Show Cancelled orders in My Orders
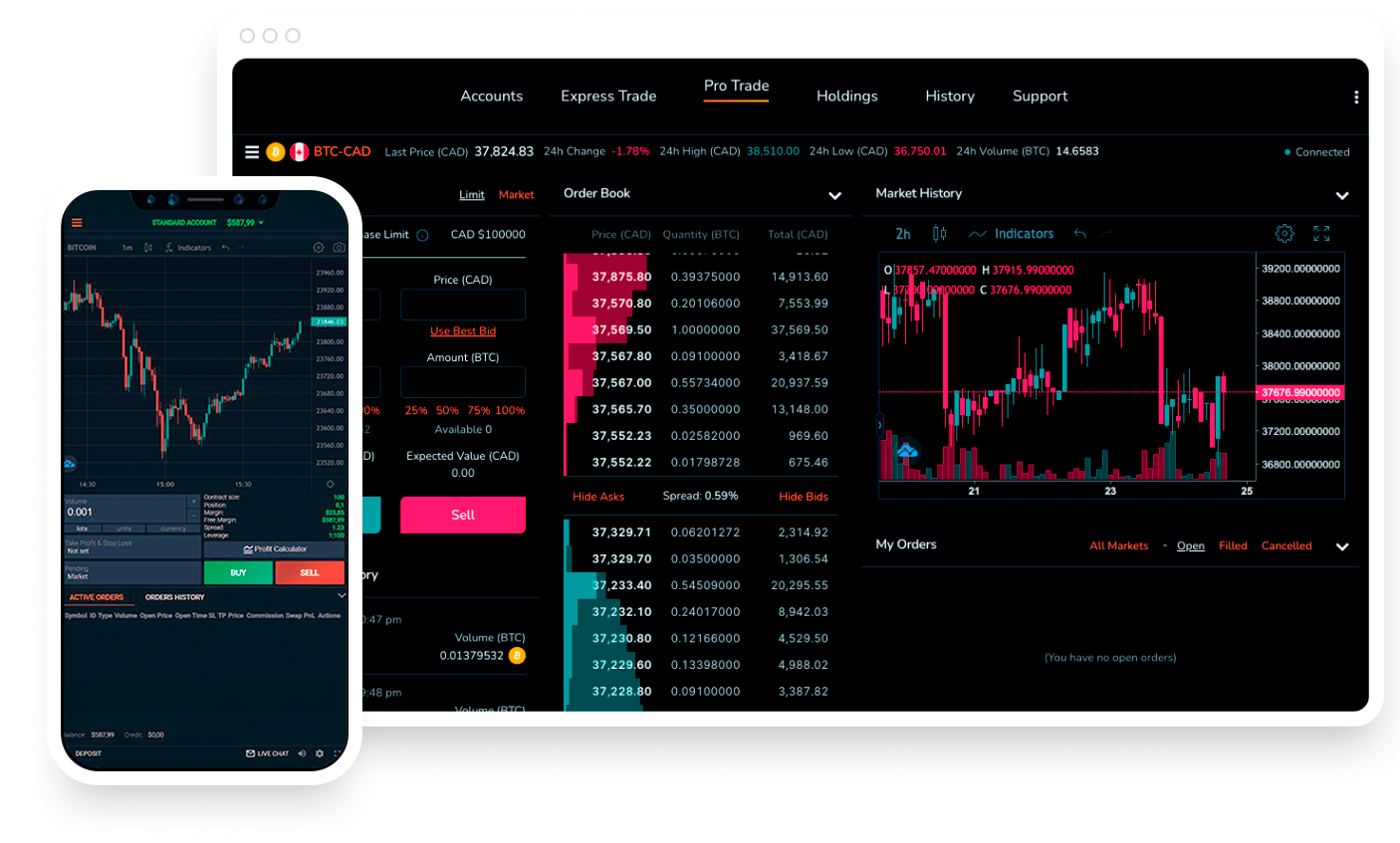The width and height of the screenshot is (1400, 843). [1286, 546]
